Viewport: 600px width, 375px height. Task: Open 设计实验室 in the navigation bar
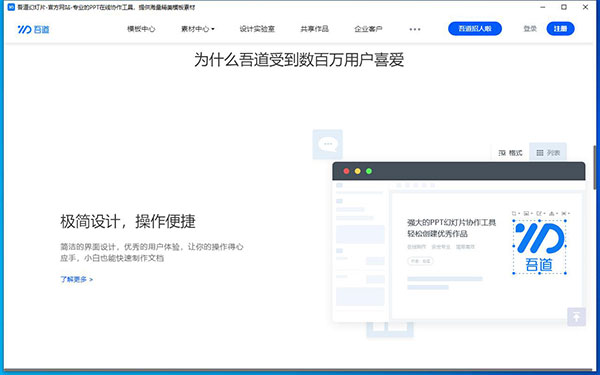pyautogui.click(x=257, y=29)
